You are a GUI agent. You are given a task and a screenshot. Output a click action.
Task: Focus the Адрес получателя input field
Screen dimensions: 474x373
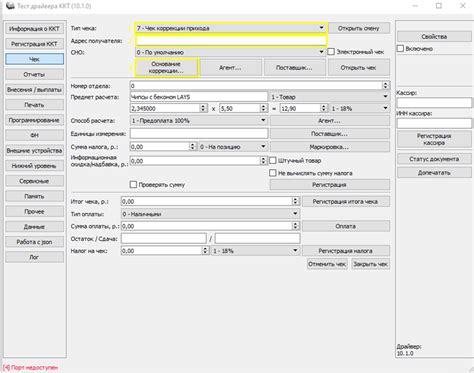pos(230,41)
